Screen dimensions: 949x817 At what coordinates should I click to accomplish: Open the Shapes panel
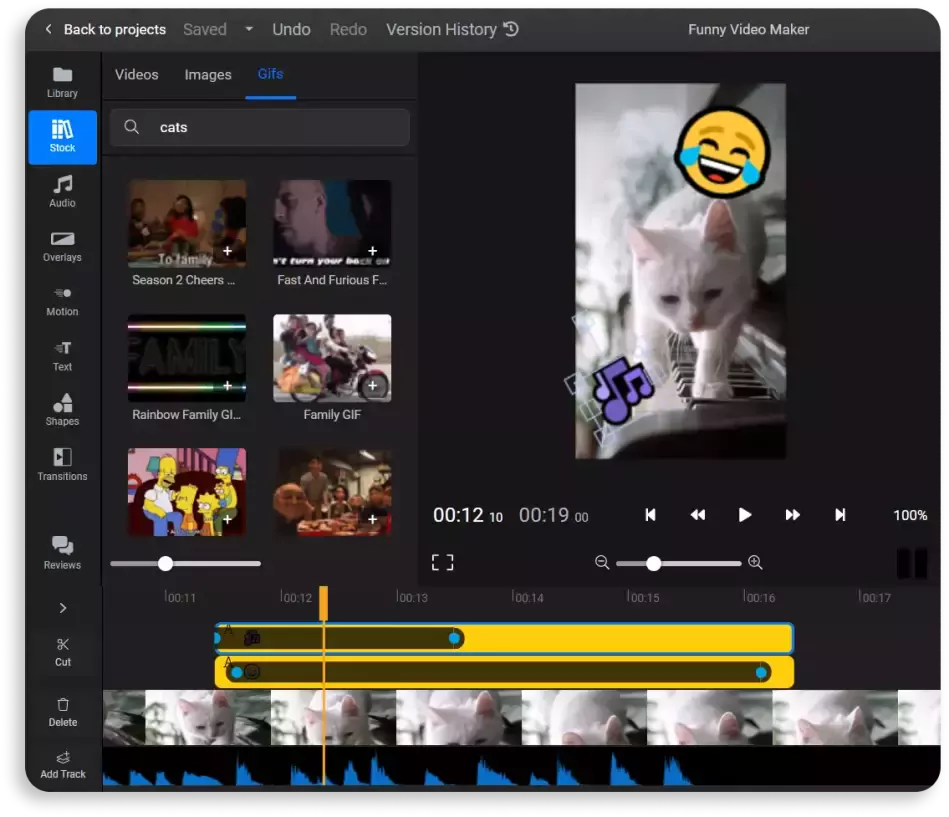62,409
